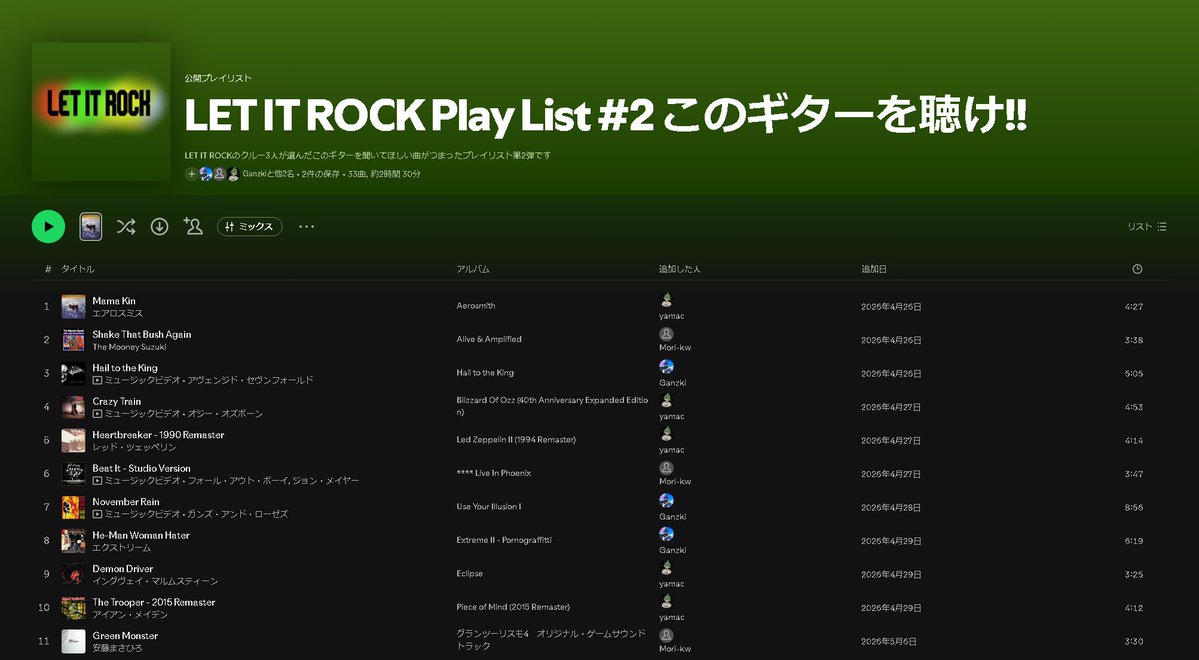Select the Hail to the King track title
The image size is (1199, 660).
pos(125,368)
